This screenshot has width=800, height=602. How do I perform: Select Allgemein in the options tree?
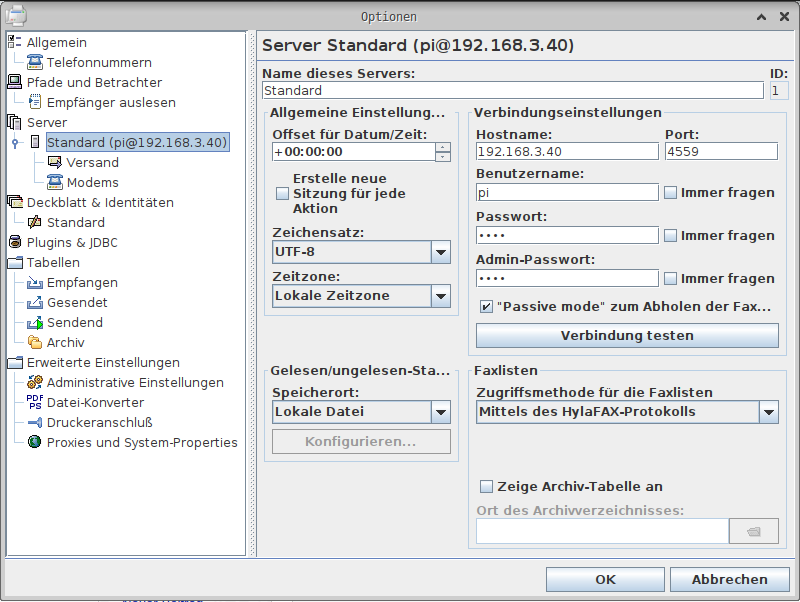(x=57, y=42)
